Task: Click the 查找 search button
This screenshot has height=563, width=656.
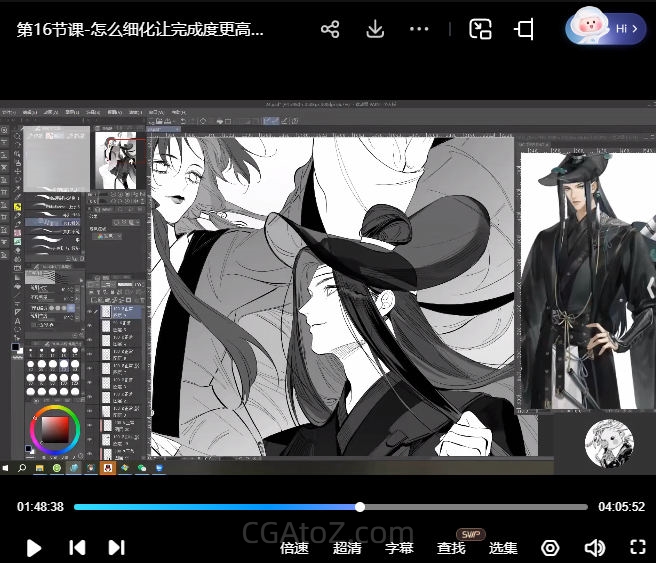Action: click(451, 548)
